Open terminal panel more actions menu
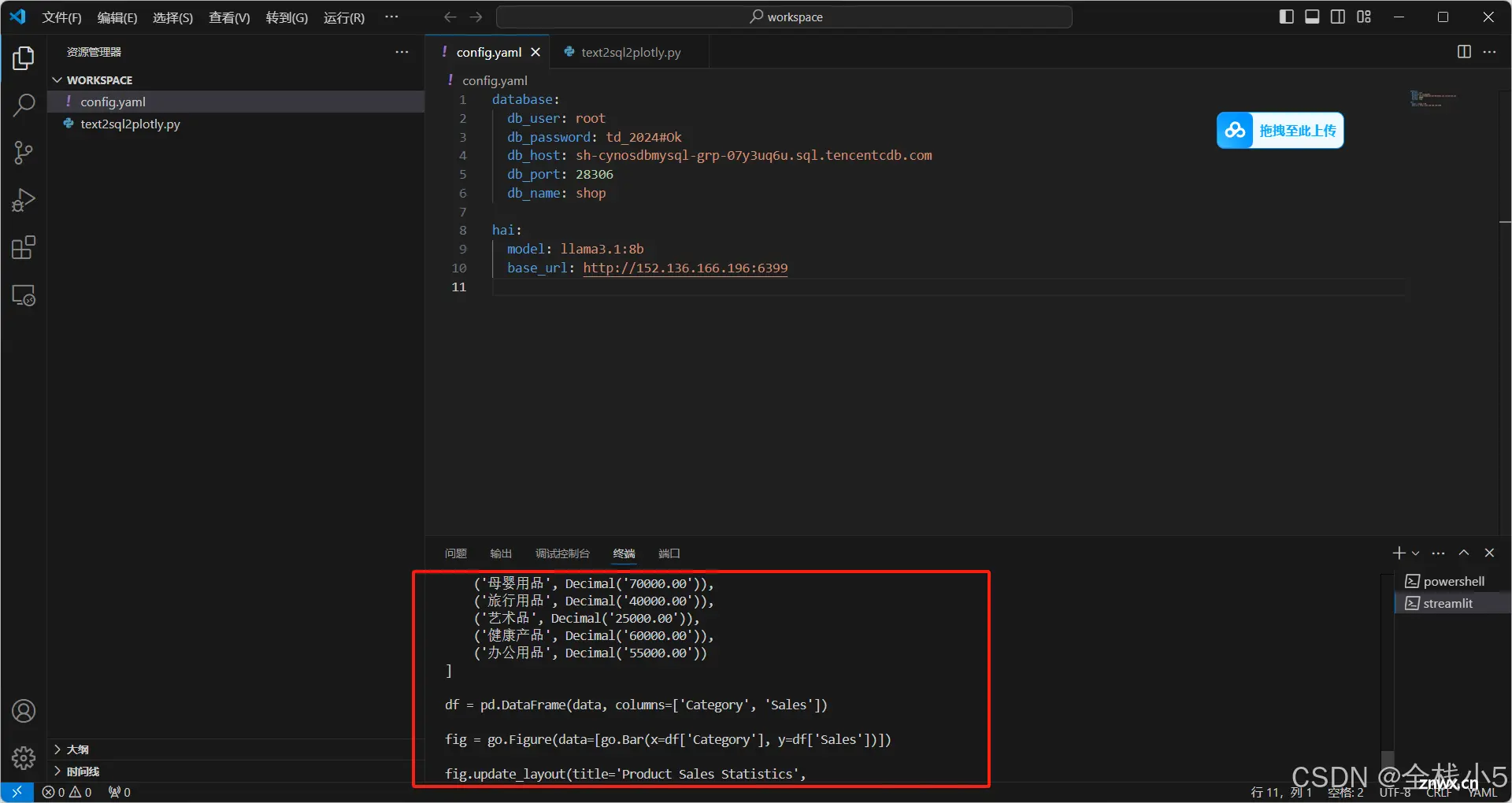 click(x=1438, y=553)
